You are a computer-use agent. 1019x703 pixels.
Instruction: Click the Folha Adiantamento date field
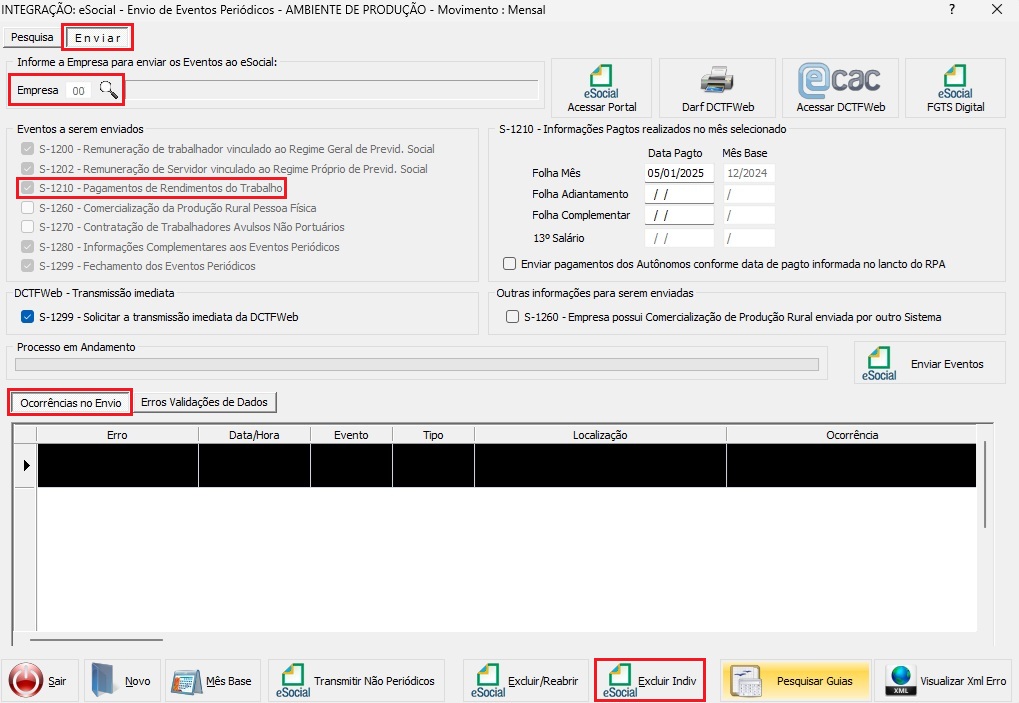(x=679, y=194)
